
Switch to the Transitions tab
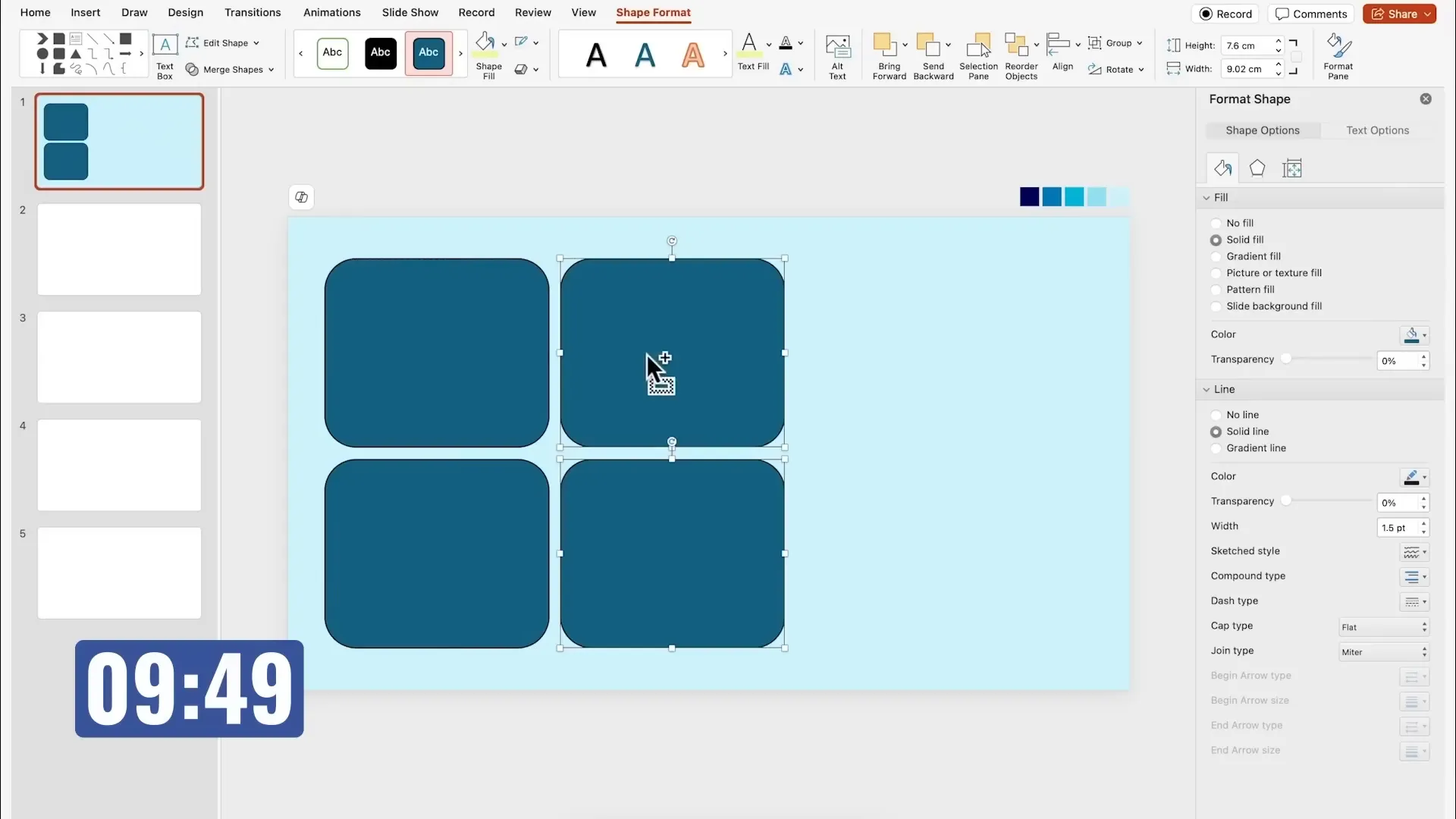(x=253, y=13)
